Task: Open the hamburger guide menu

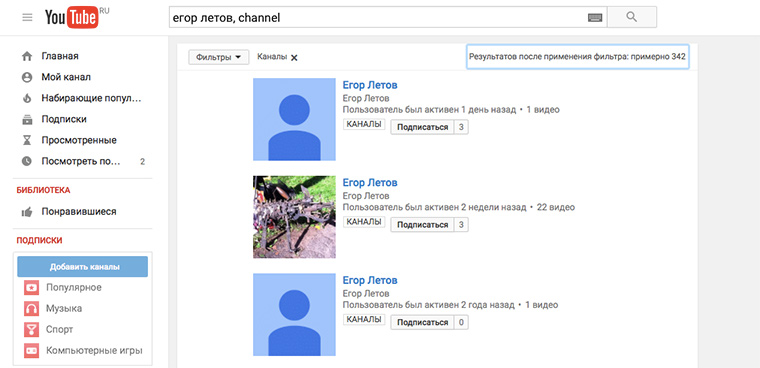Action: coord(28,17)
